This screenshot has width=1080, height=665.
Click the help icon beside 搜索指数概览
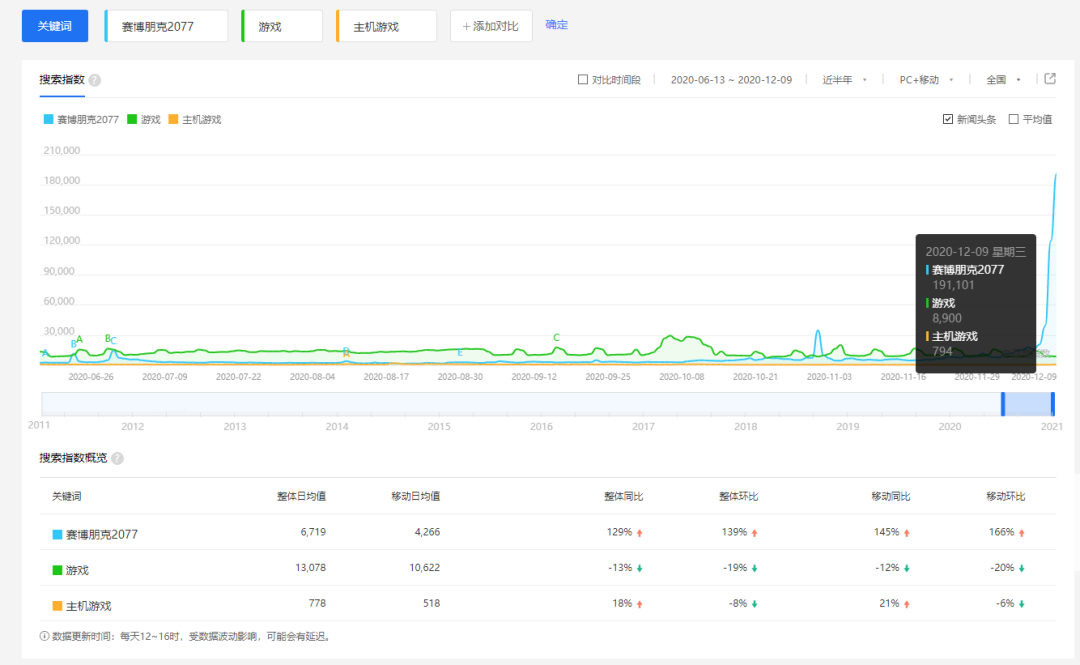tap(118, 458)
